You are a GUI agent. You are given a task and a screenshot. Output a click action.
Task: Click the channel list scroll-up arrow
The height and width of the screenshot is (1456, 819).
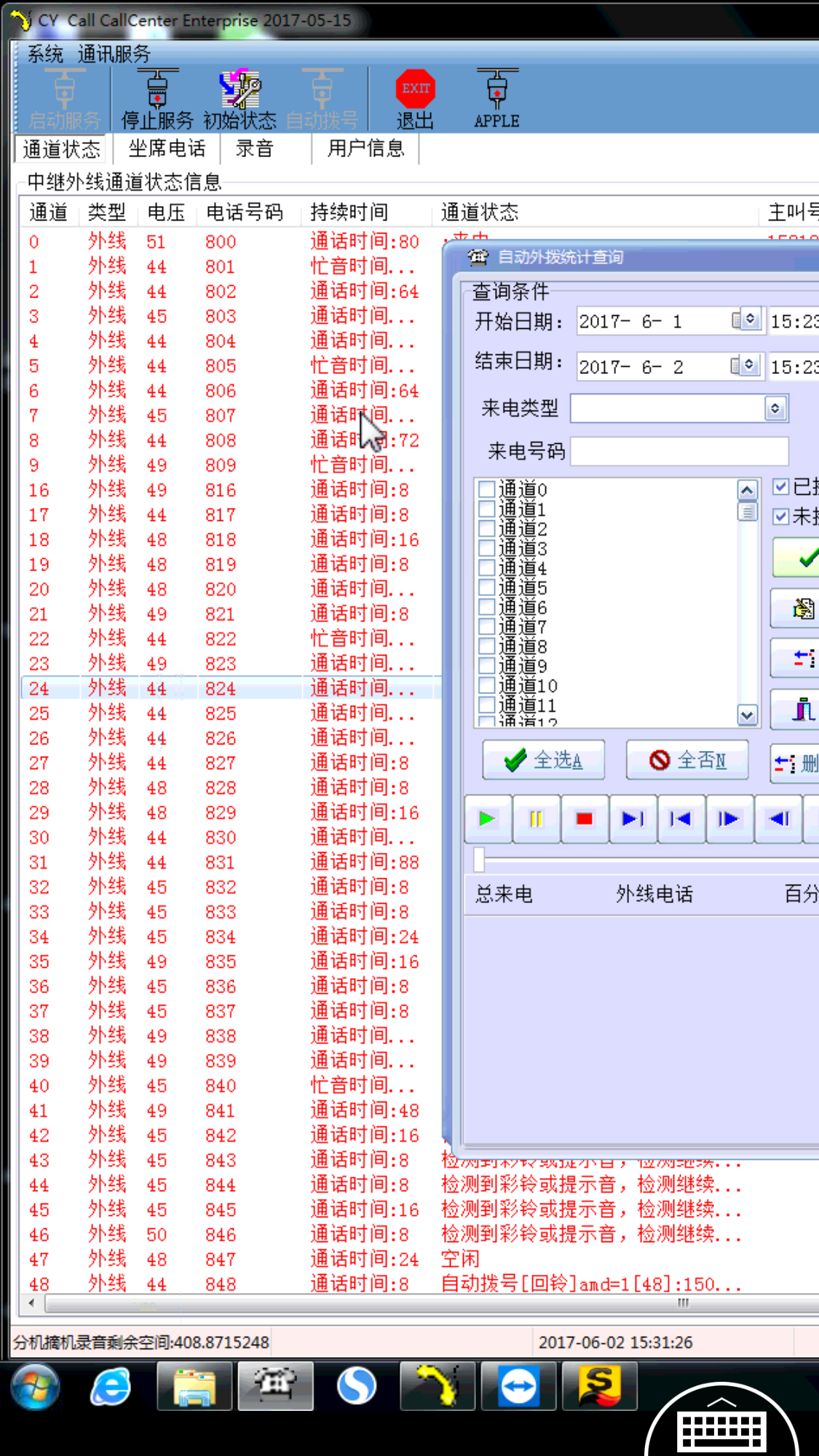click(747, 490)
